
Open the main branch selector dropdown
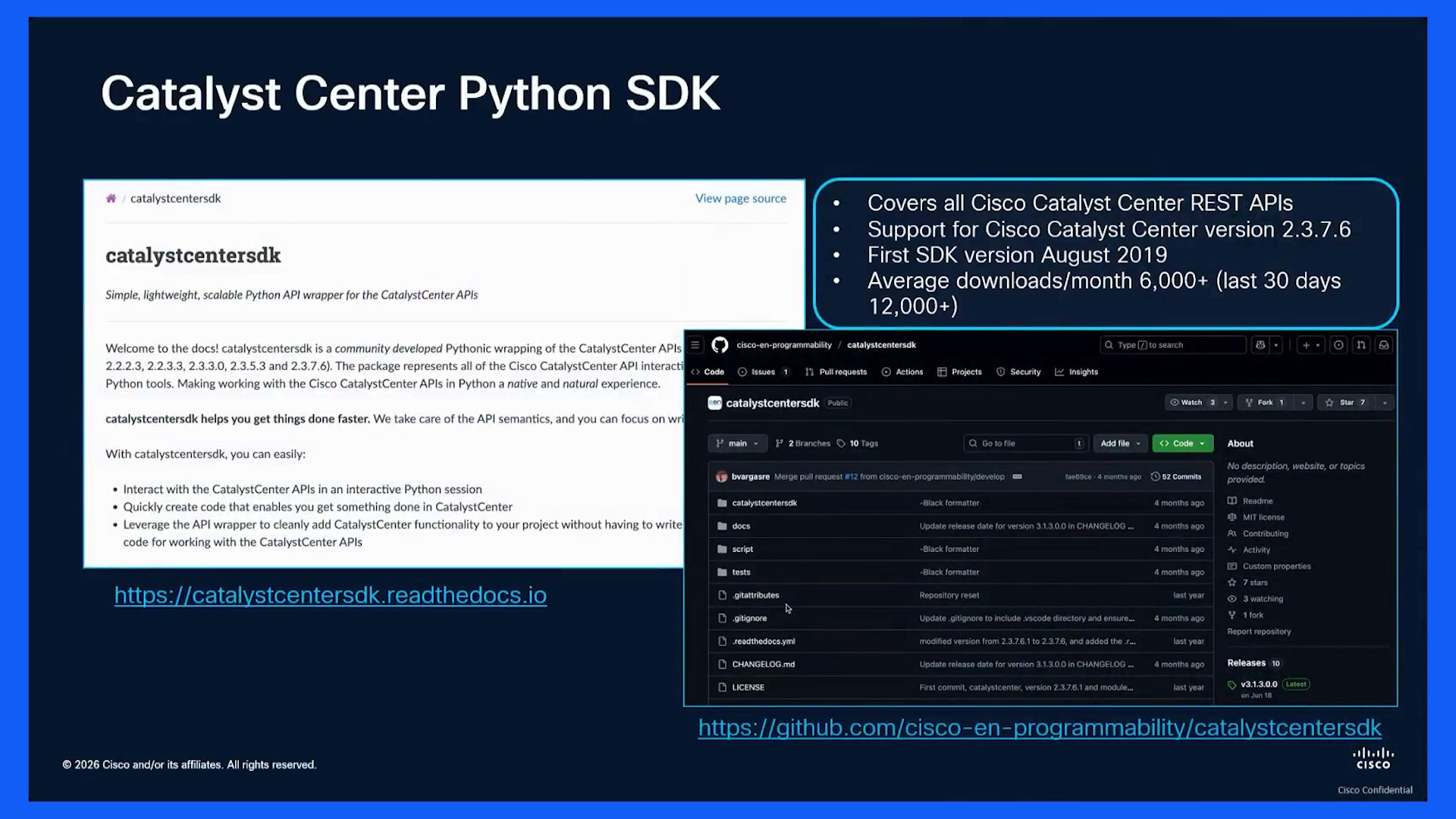(x=737, y=444)
